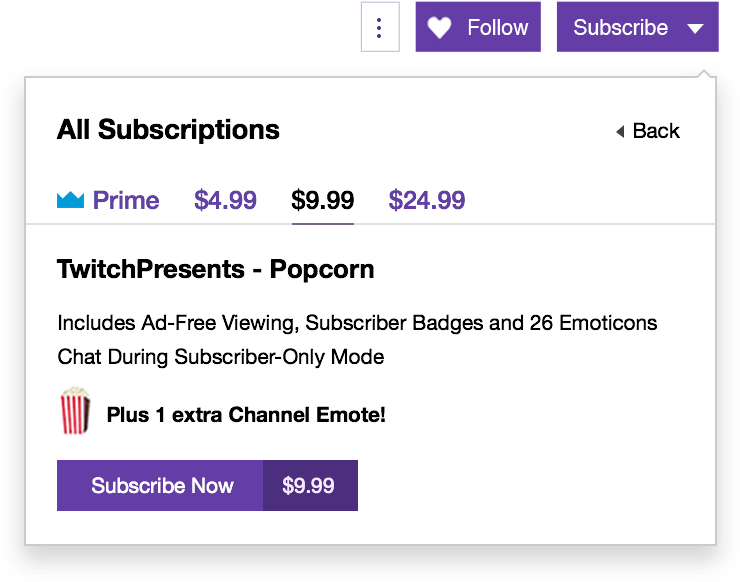Follow the channel

[478, 27]
